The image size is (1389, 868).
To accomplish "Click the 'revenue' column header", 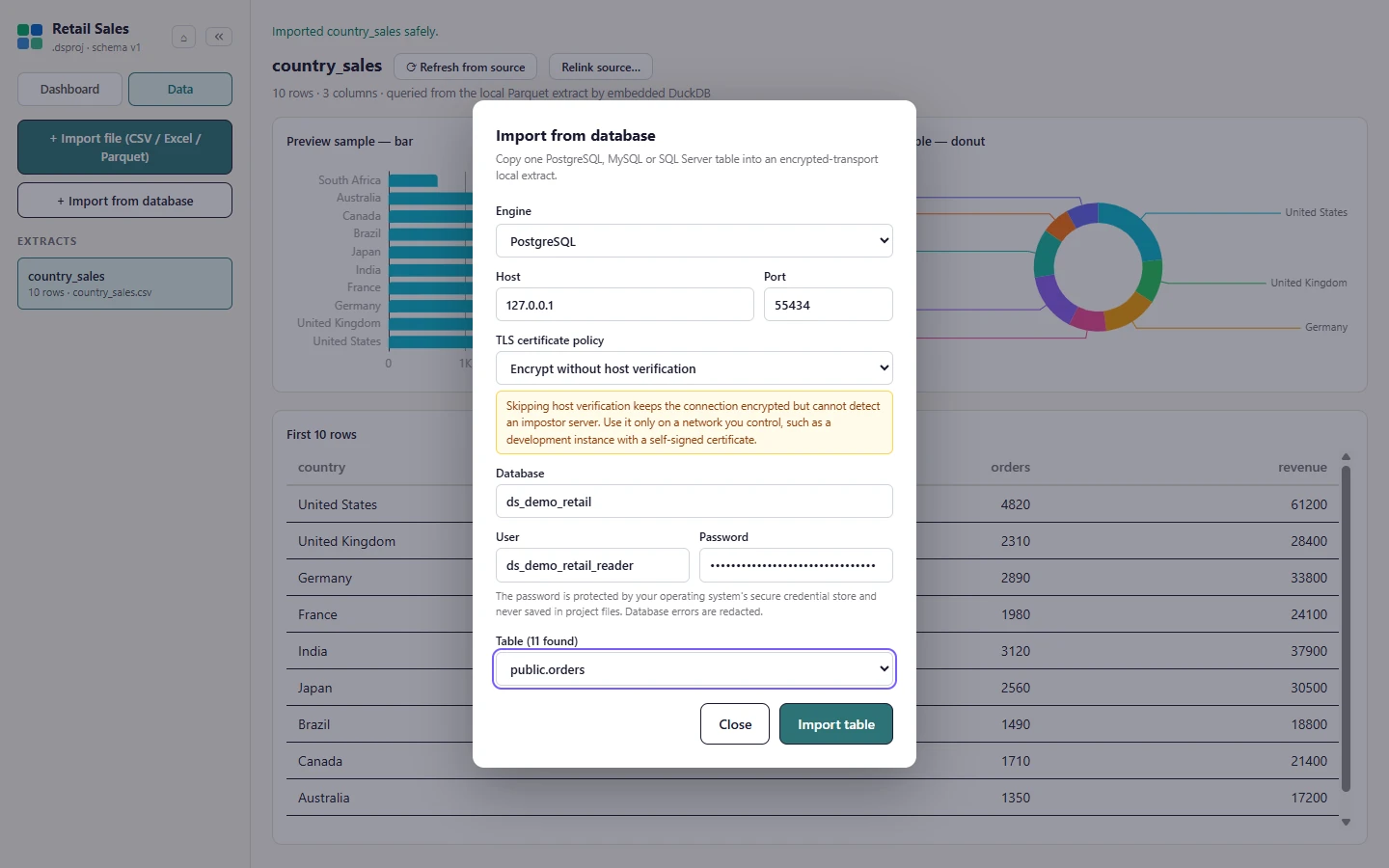I will (1302, 467).
